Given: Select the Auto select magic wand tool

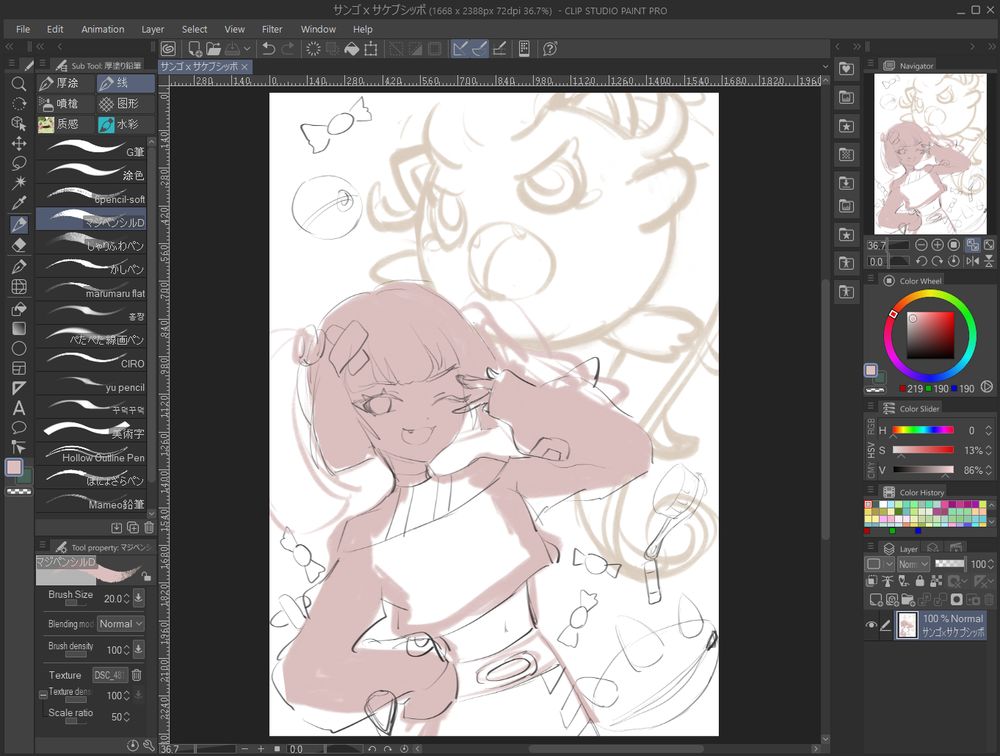Looking at the screenshot, I should (x=19, y=183).
